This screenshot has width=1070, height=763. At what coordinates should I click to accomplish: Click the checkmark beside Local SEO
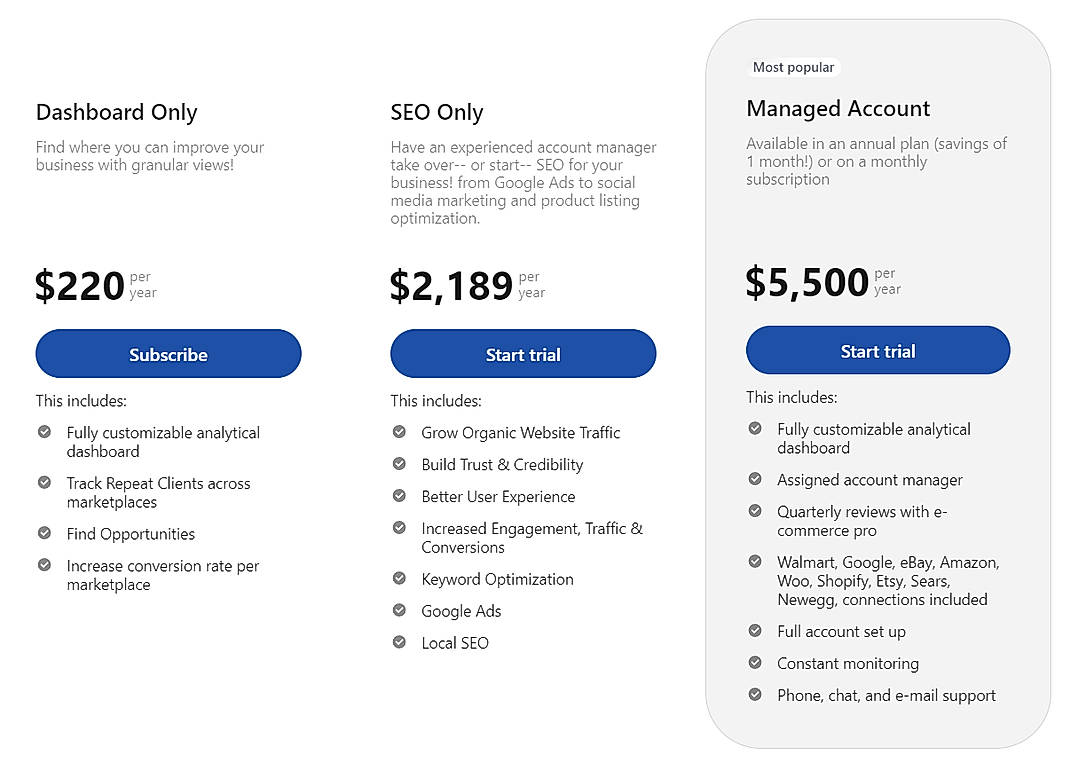pos(399,643)
